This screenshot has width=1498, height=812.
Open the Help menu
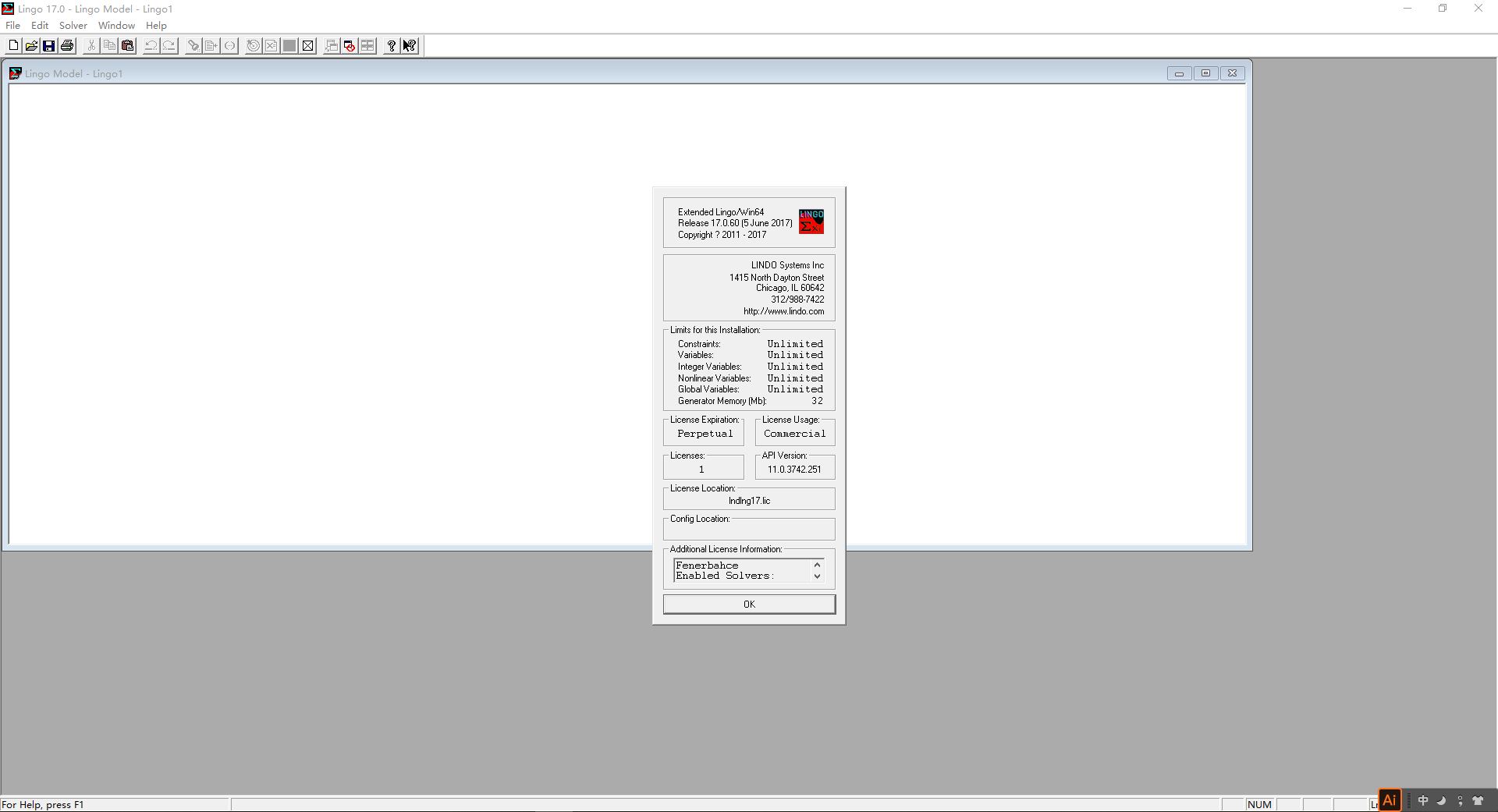click(x=156, y=25)
